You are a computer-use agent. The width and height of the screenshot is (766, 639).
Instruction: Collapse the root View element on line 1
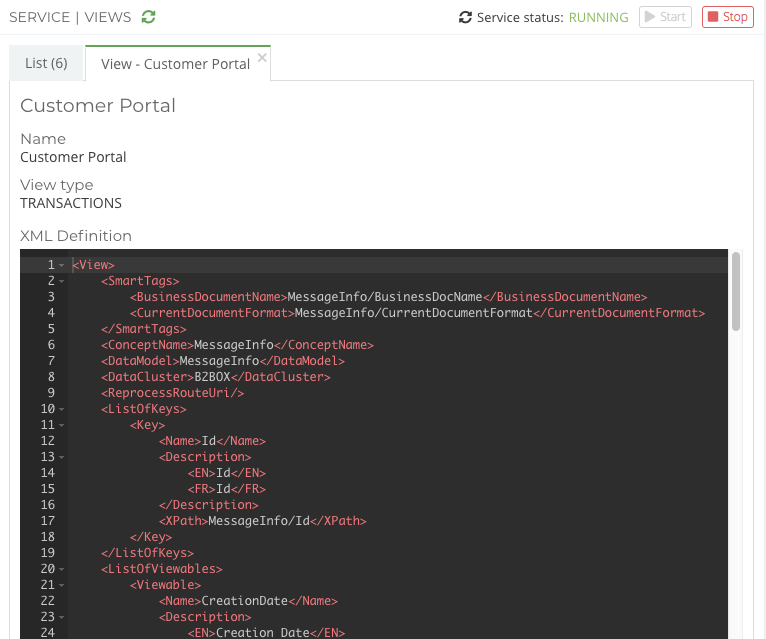(62, 265)
